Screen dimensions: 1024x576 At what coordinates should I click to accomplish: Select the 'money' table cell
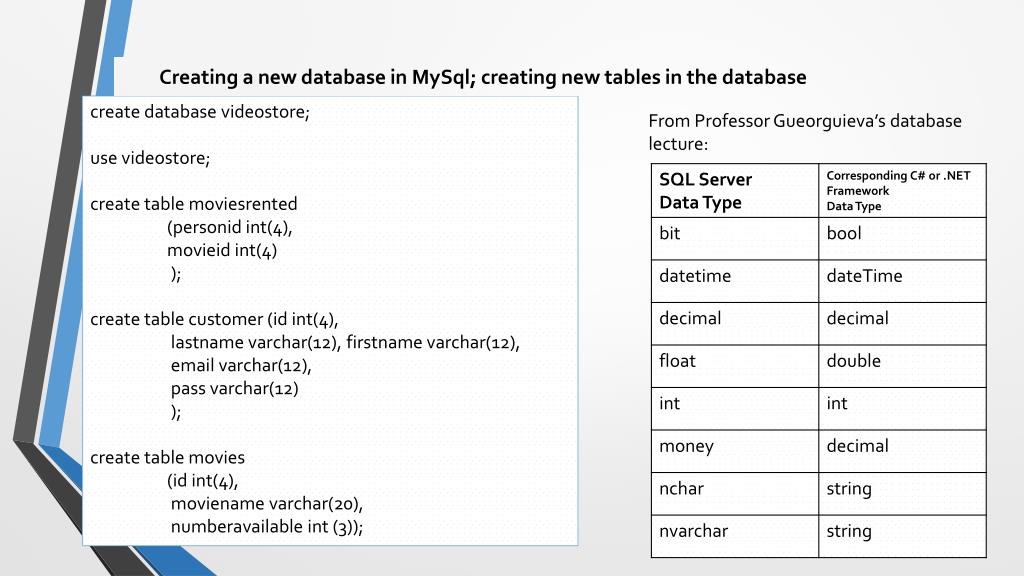[735, 451]
